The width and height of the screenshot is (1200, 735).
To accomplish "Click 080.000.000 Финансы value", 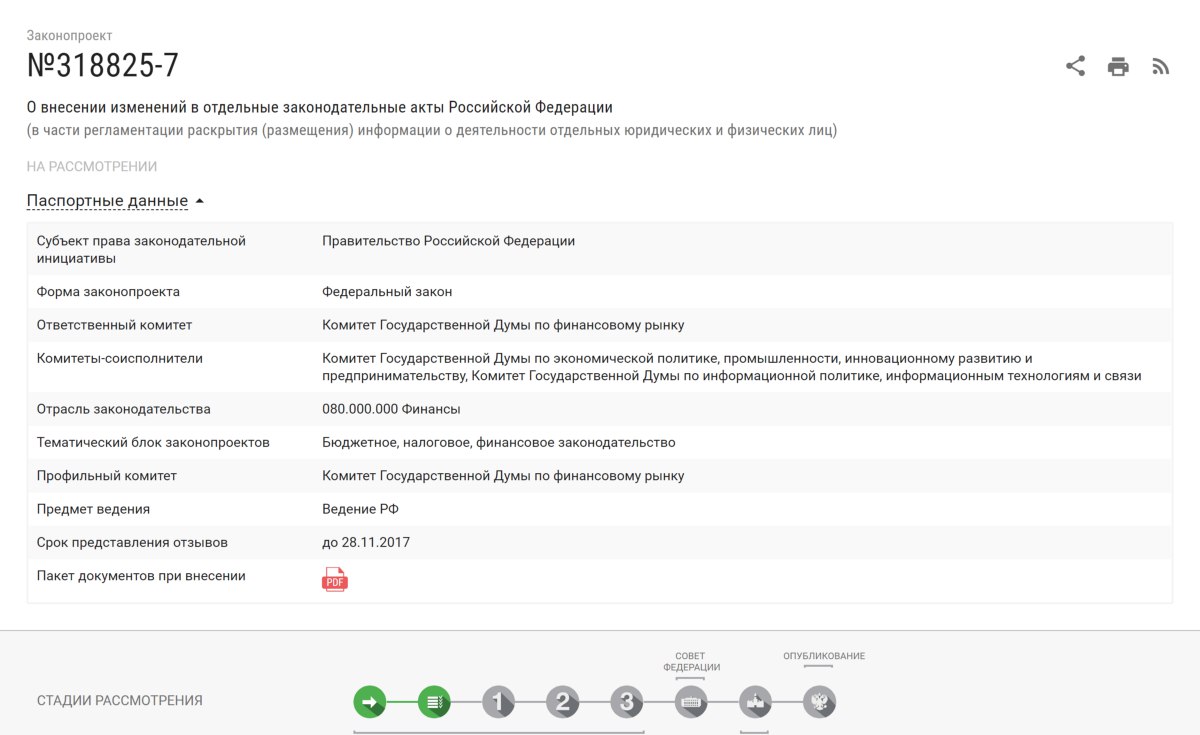I will click(x=391, y=409).
